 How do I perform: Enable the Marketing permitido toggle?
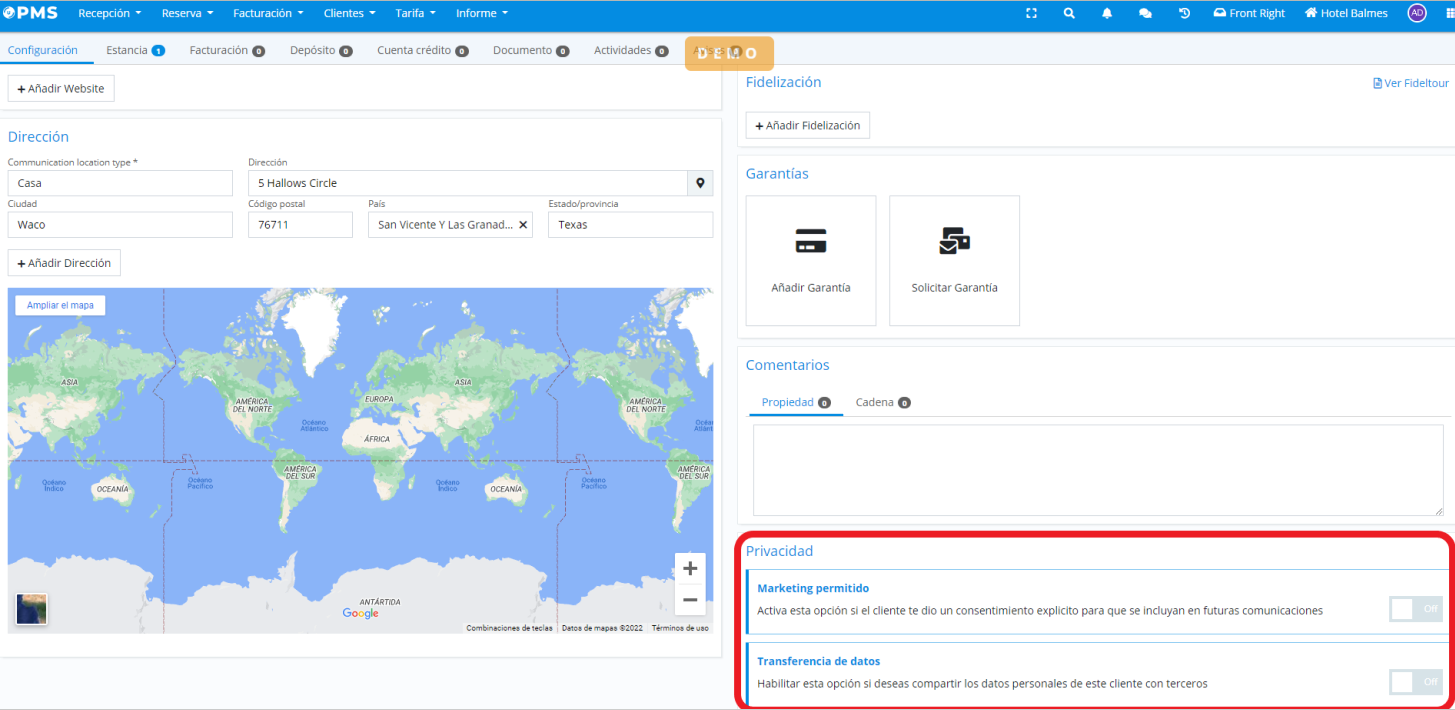1415,609
